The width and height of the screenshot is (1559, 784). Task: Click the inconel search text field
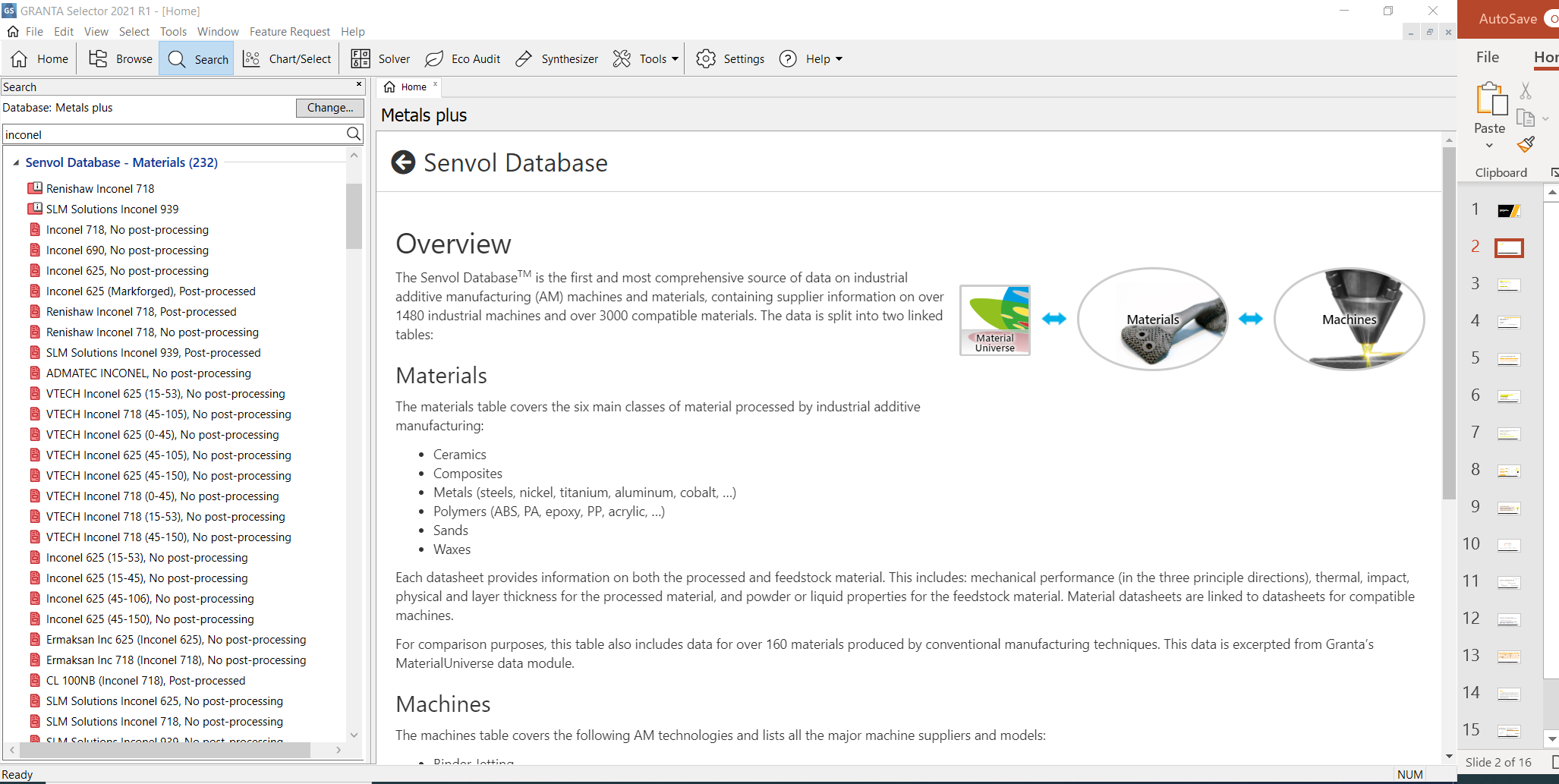pyautogui.click(x=173, y=134)
